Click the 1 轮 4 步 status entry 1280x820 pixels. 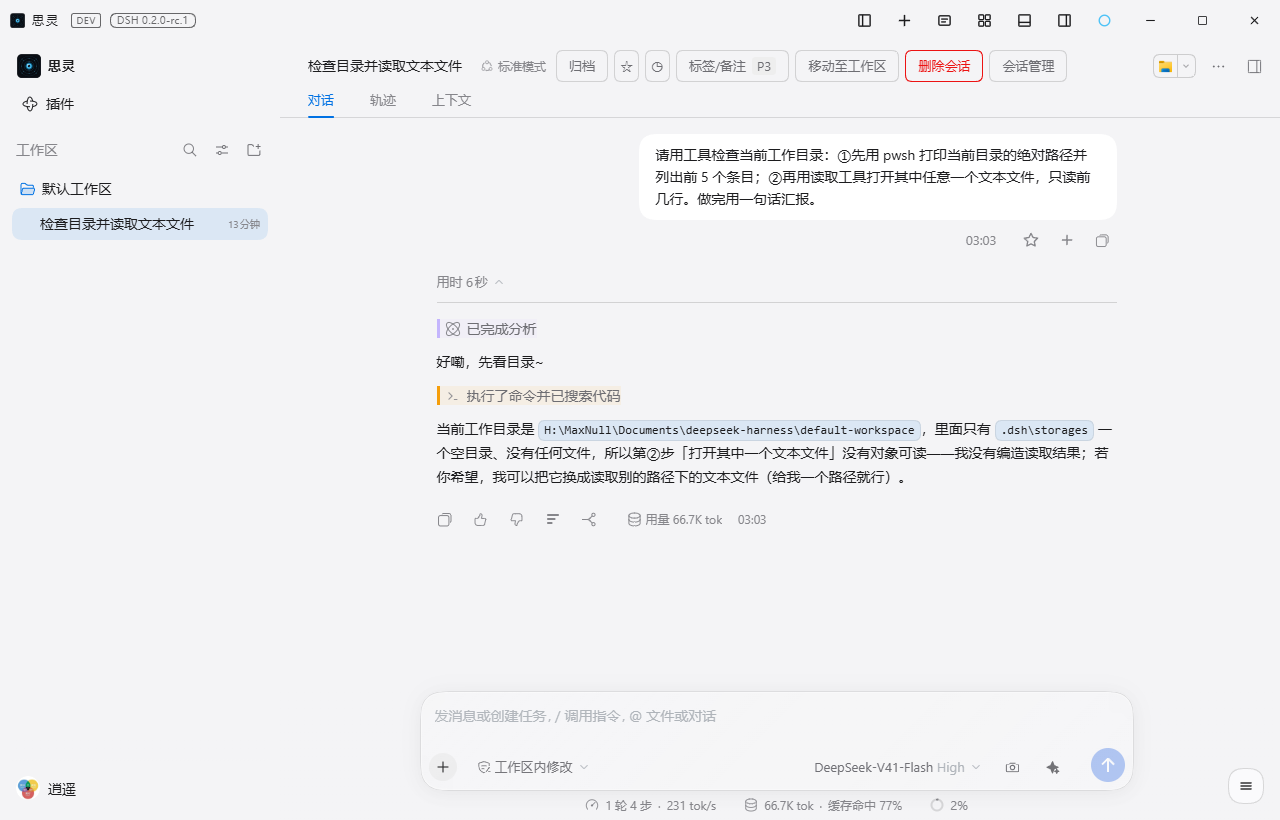pos(651,805)
